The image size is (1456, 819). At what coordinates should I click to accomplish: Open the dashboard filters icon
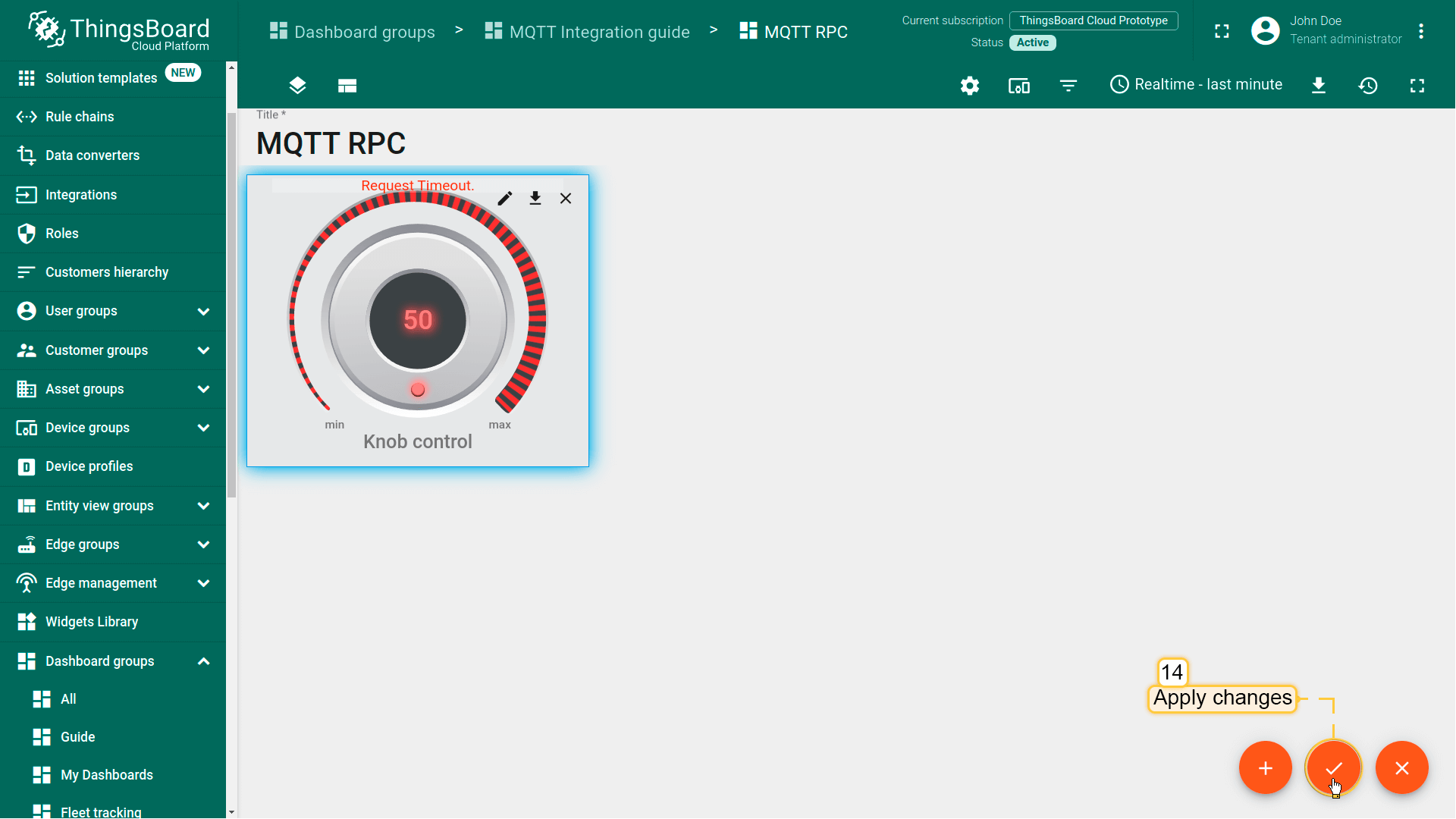1068,86
